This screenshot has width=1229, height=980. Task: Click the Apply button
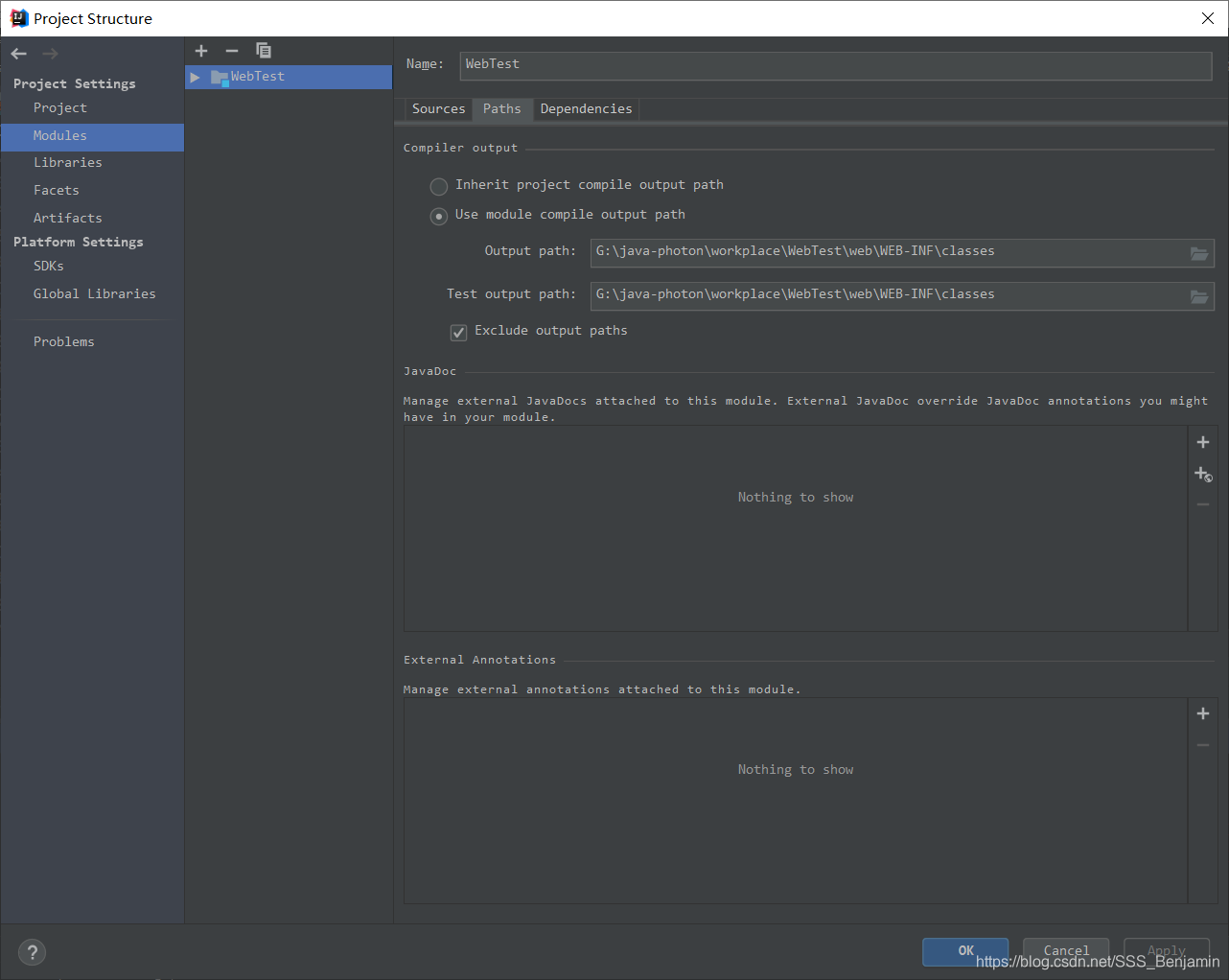pos(1167,951)
